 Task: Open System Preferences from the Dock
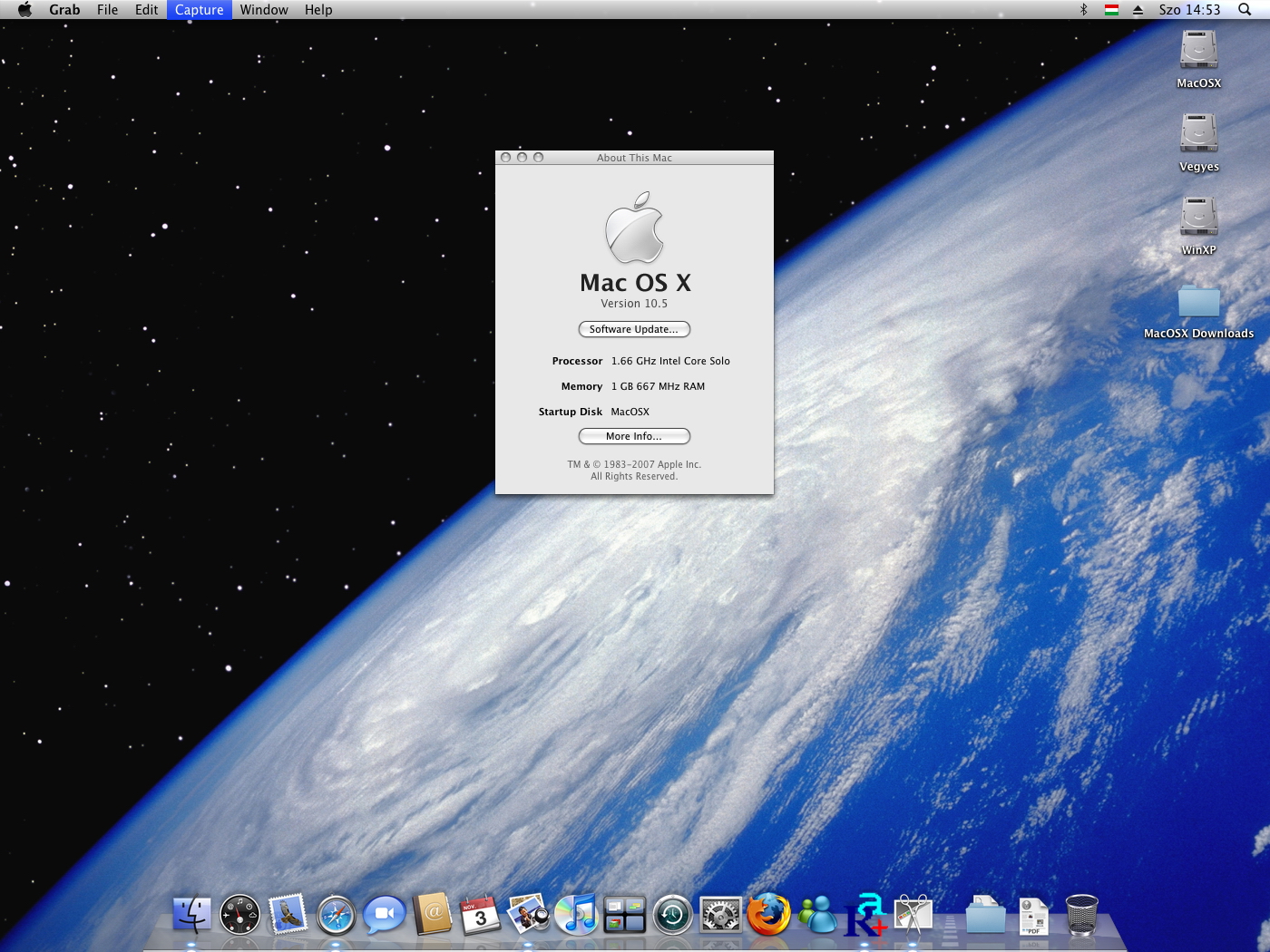click(721, 914)
